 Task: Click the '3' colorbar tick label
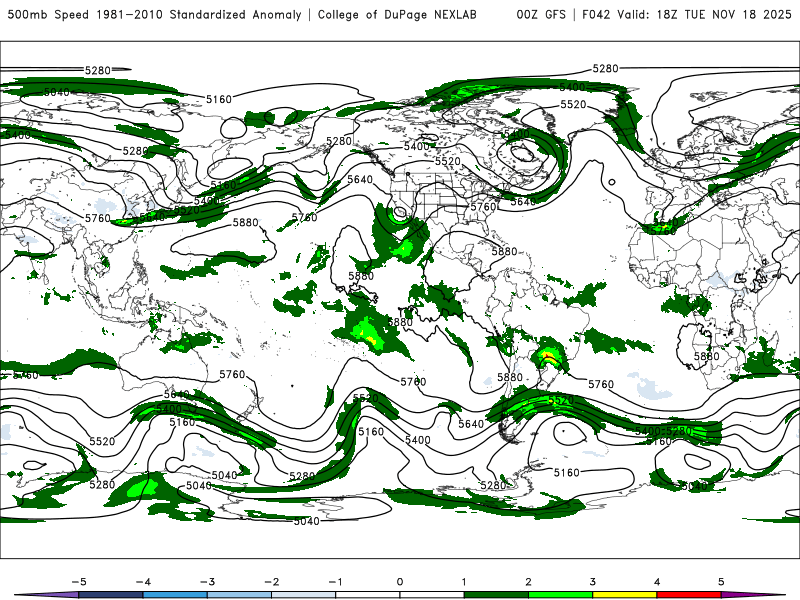point(593,582)
